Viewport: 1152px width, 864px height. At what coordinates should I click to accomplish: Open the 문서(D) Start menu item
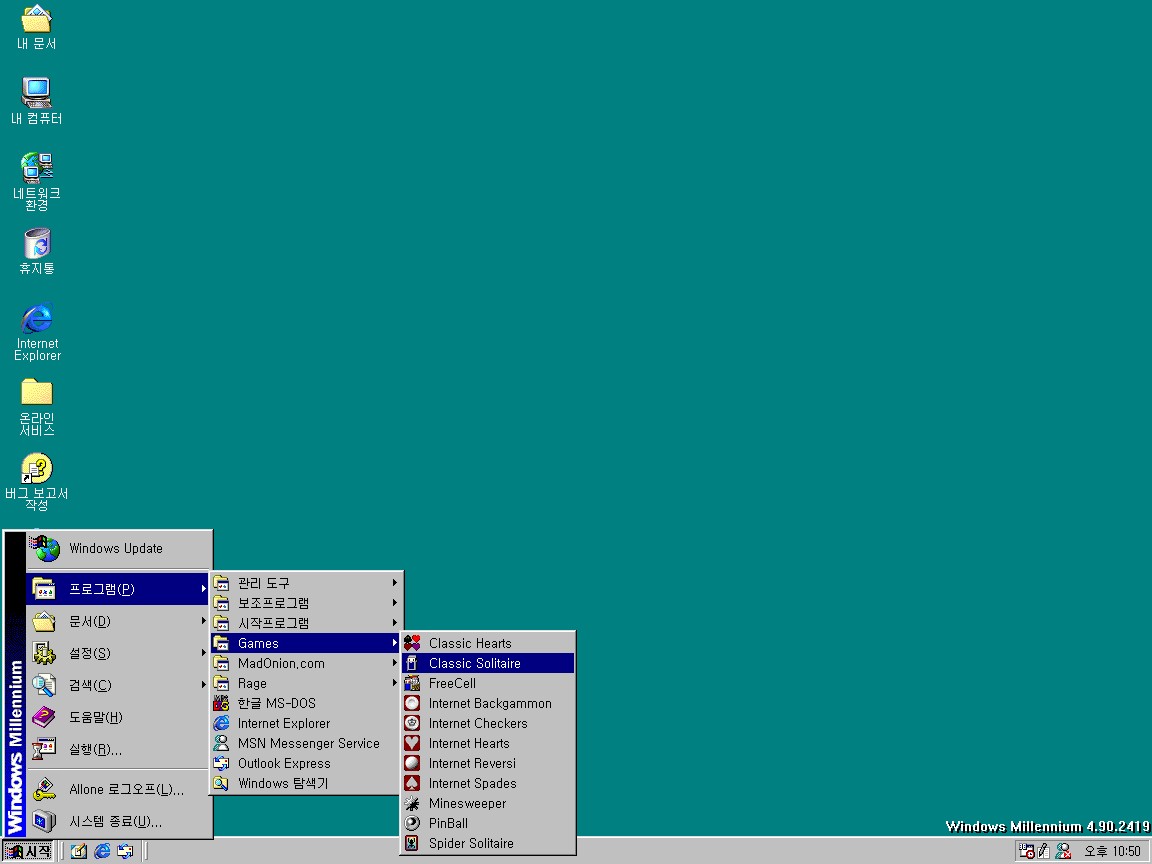coord(119,622)
